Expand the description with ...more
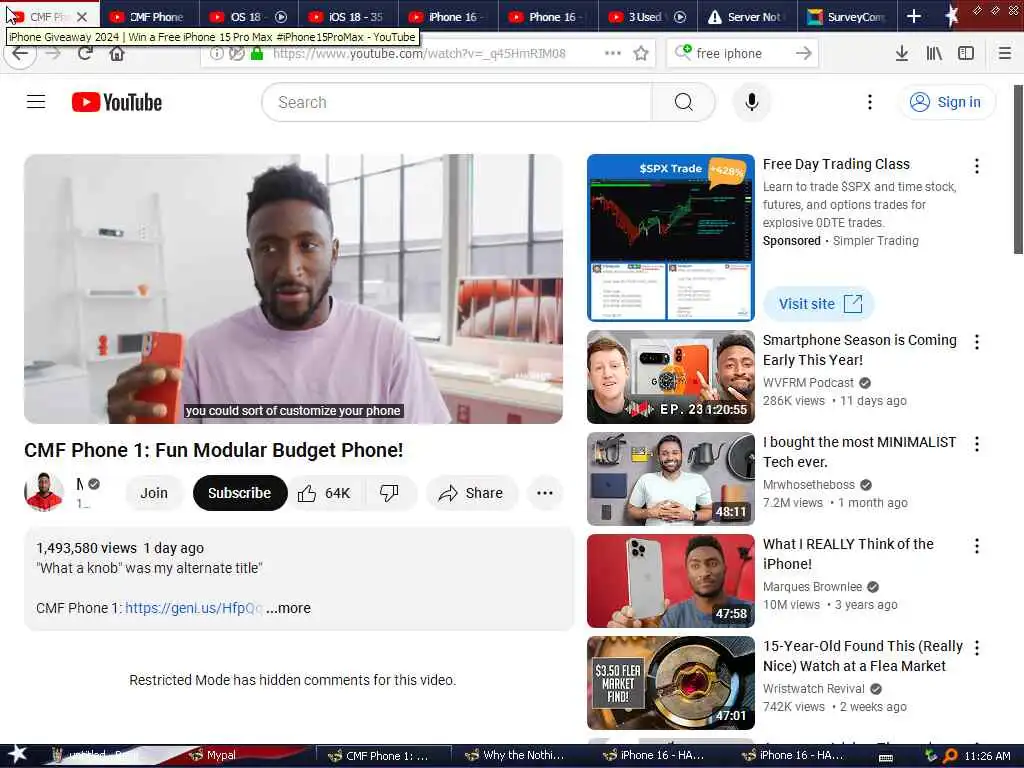Viewport: 1024px width, 768px height. click(288, 608)
